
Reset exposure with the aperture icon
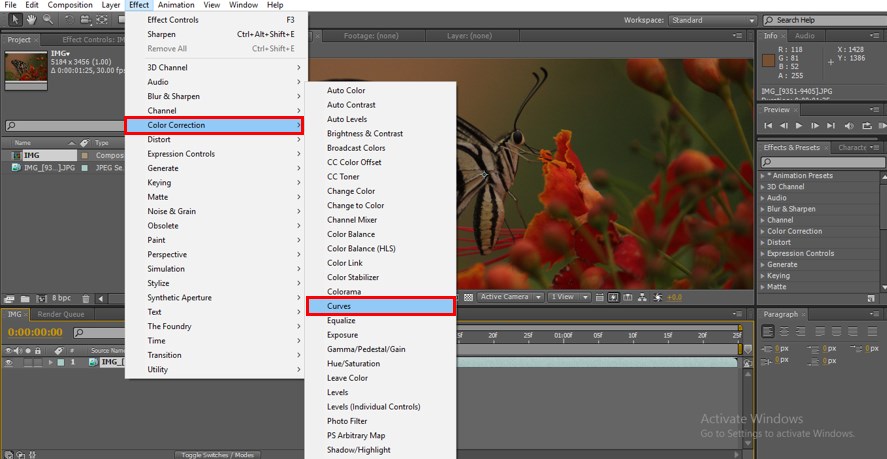click(x=657, y=297)
